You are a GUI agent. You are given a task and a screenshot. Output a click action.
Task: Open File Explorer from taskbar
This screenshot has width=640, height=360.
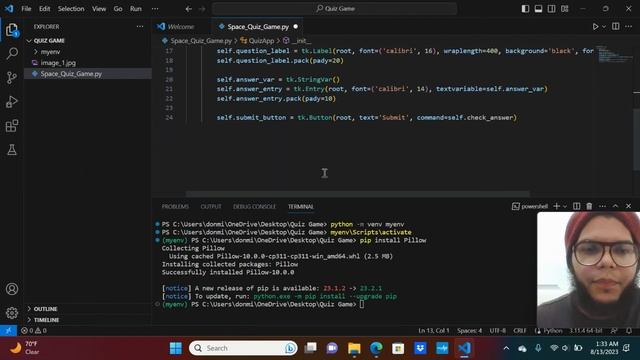tap(354, 348)
